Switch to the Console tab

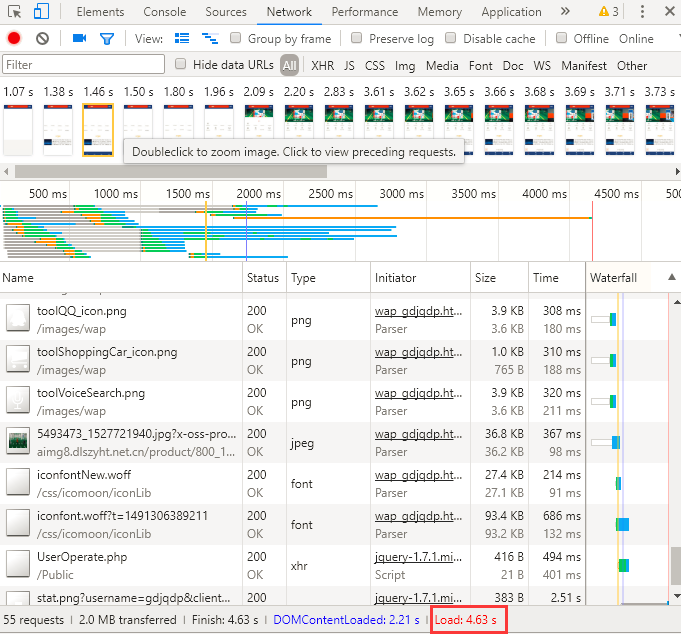tap(165, 12)
